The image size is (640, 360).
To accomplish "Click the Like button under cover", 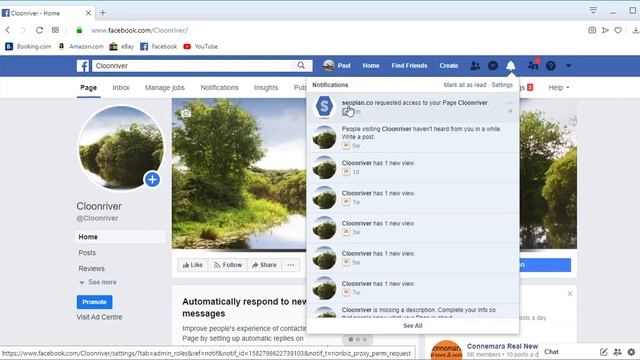I will coord(193,265).
